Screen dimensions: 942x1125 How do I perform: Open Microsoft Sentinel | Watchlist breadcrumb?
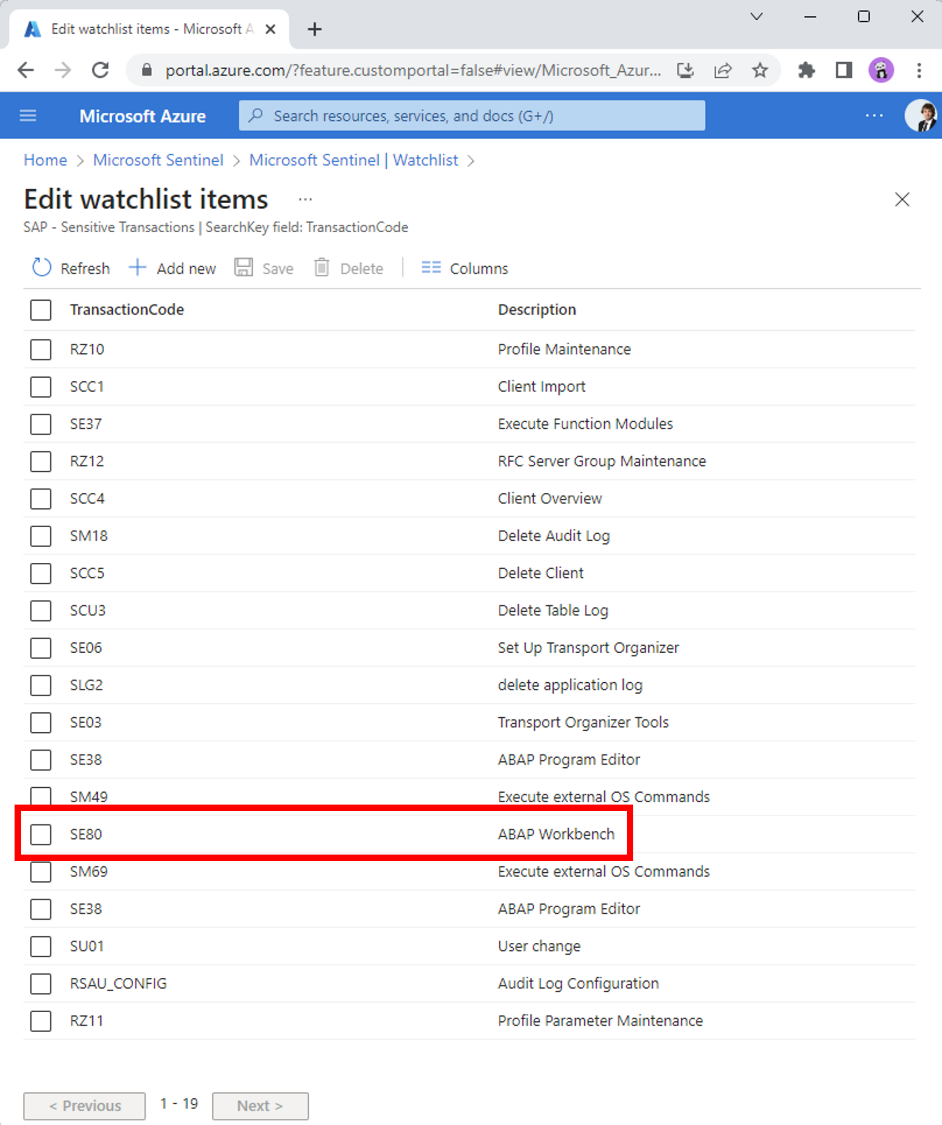click(x=353, y=160)
